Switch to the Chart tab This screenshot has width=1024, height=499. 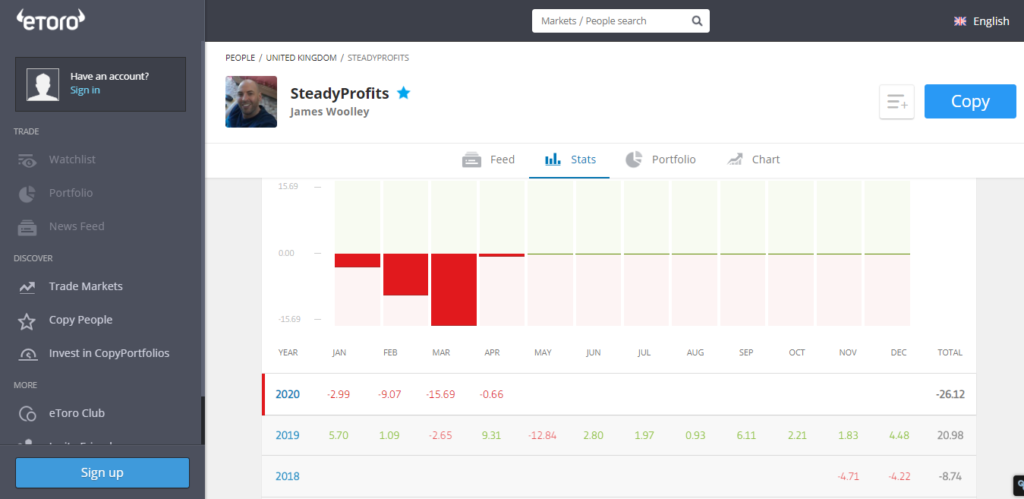(x=753, y=159)
